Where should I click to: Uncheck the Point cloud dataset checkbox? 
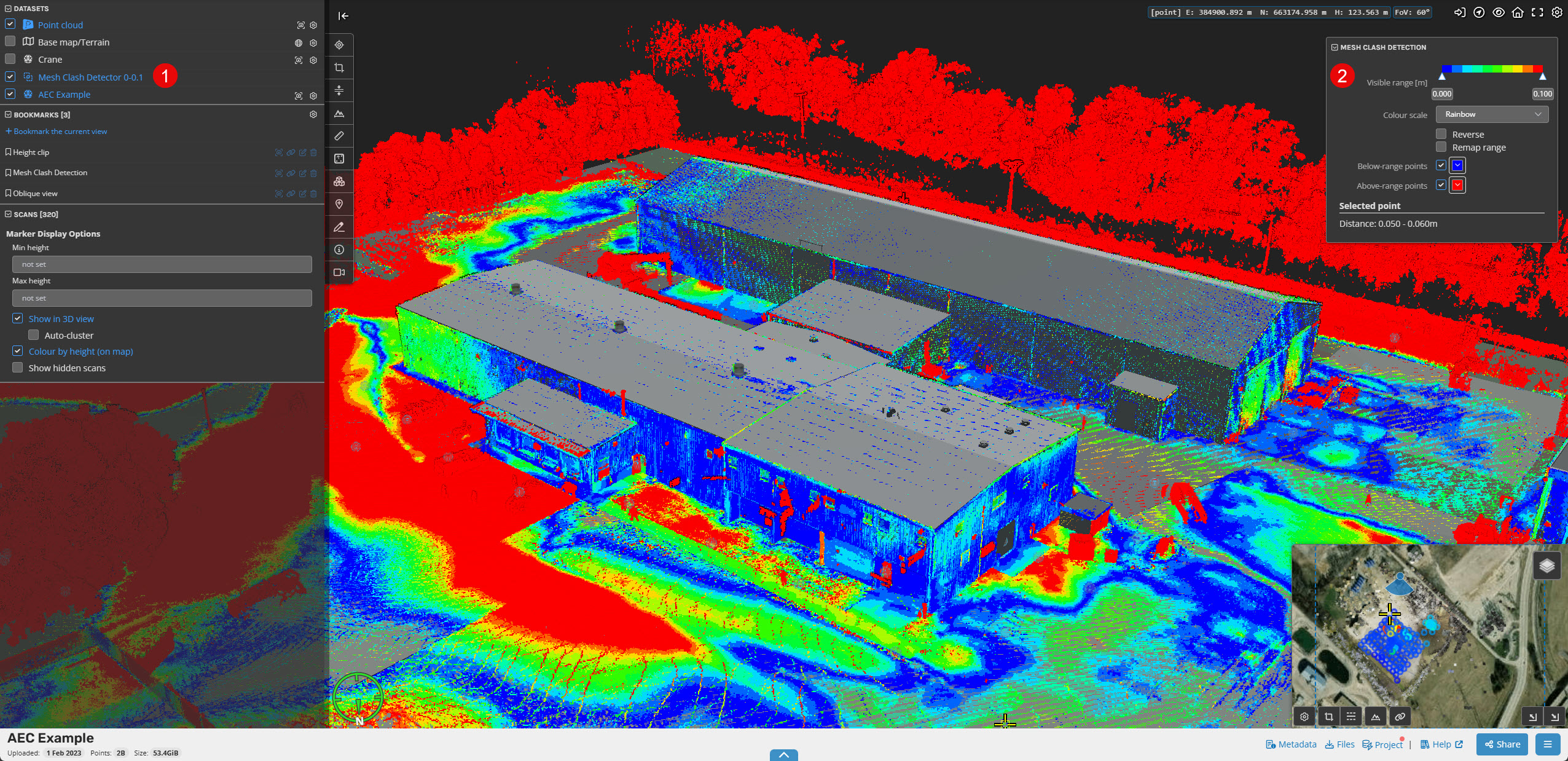[10, 24]
